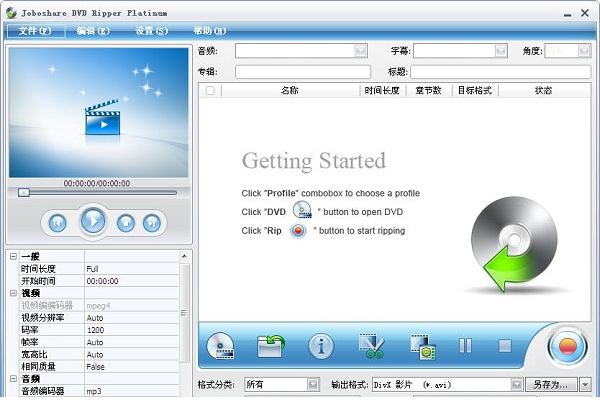Stop the preview player

click(126, 223)
